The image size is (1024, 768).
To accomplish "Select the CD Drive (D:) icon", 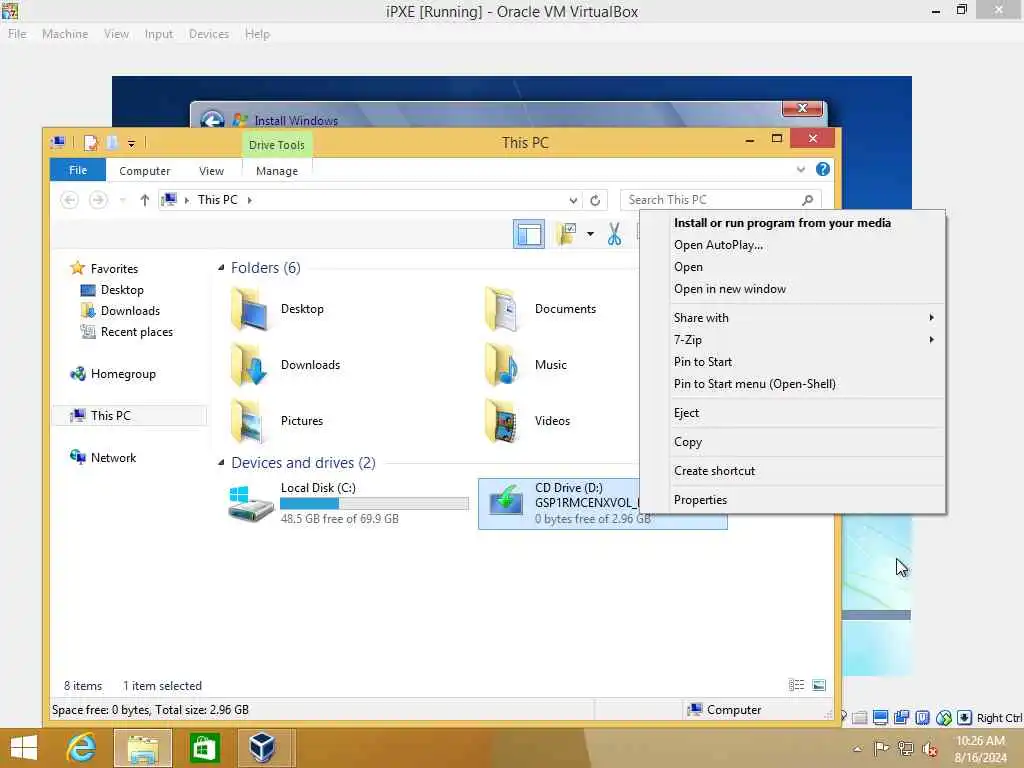I will click(505, 502).
